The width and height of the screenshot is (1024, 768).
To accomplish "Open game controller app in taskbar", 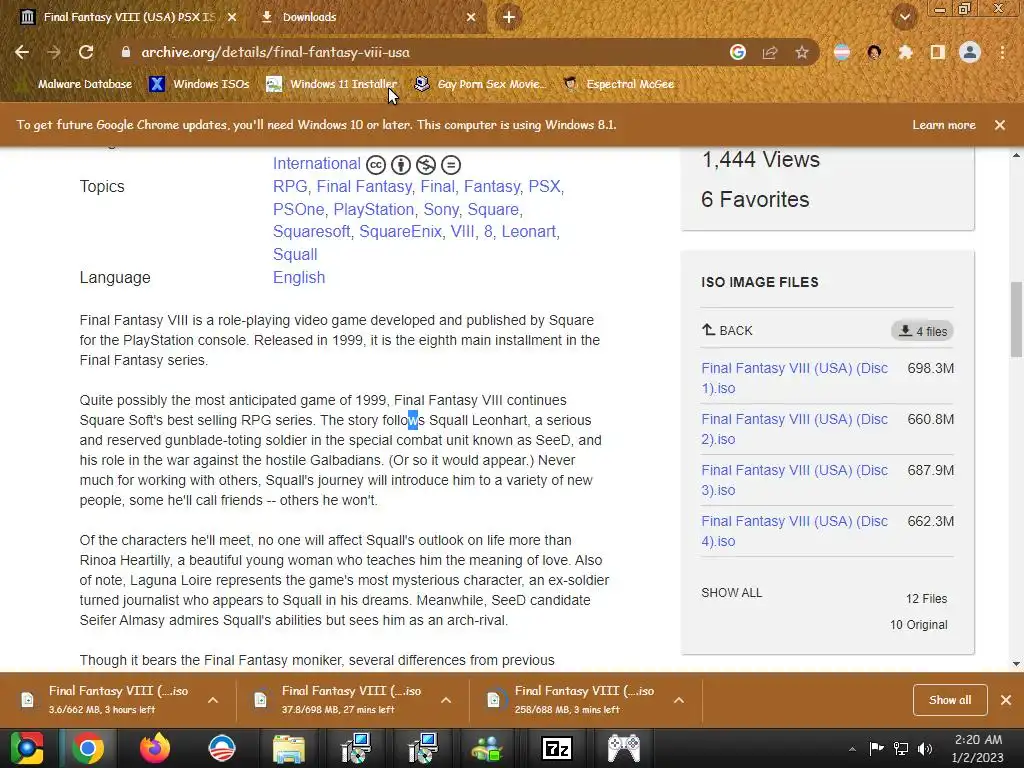I will pos(624,748).
